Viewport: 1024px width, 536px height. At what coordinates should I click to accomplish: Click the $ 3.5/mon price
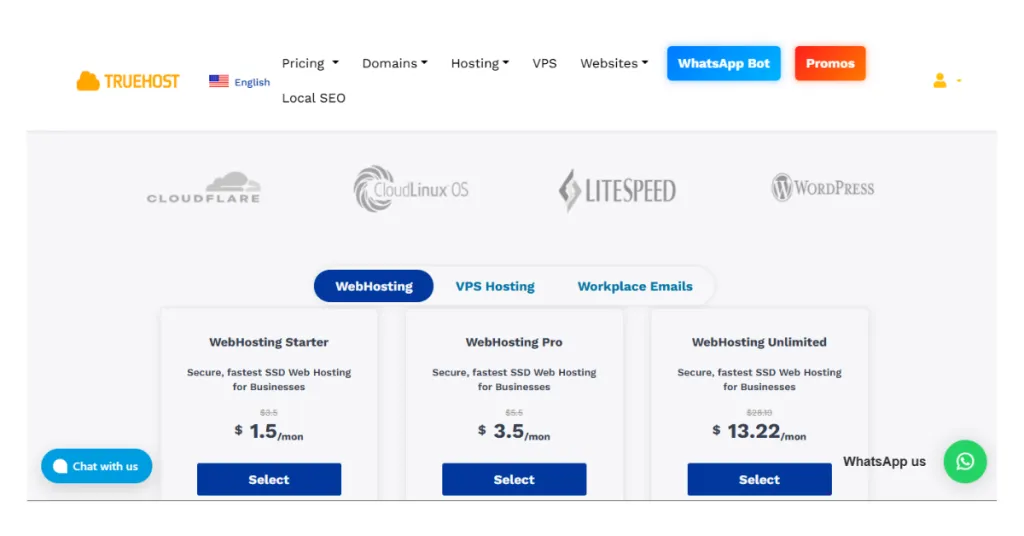click(514, 432)
